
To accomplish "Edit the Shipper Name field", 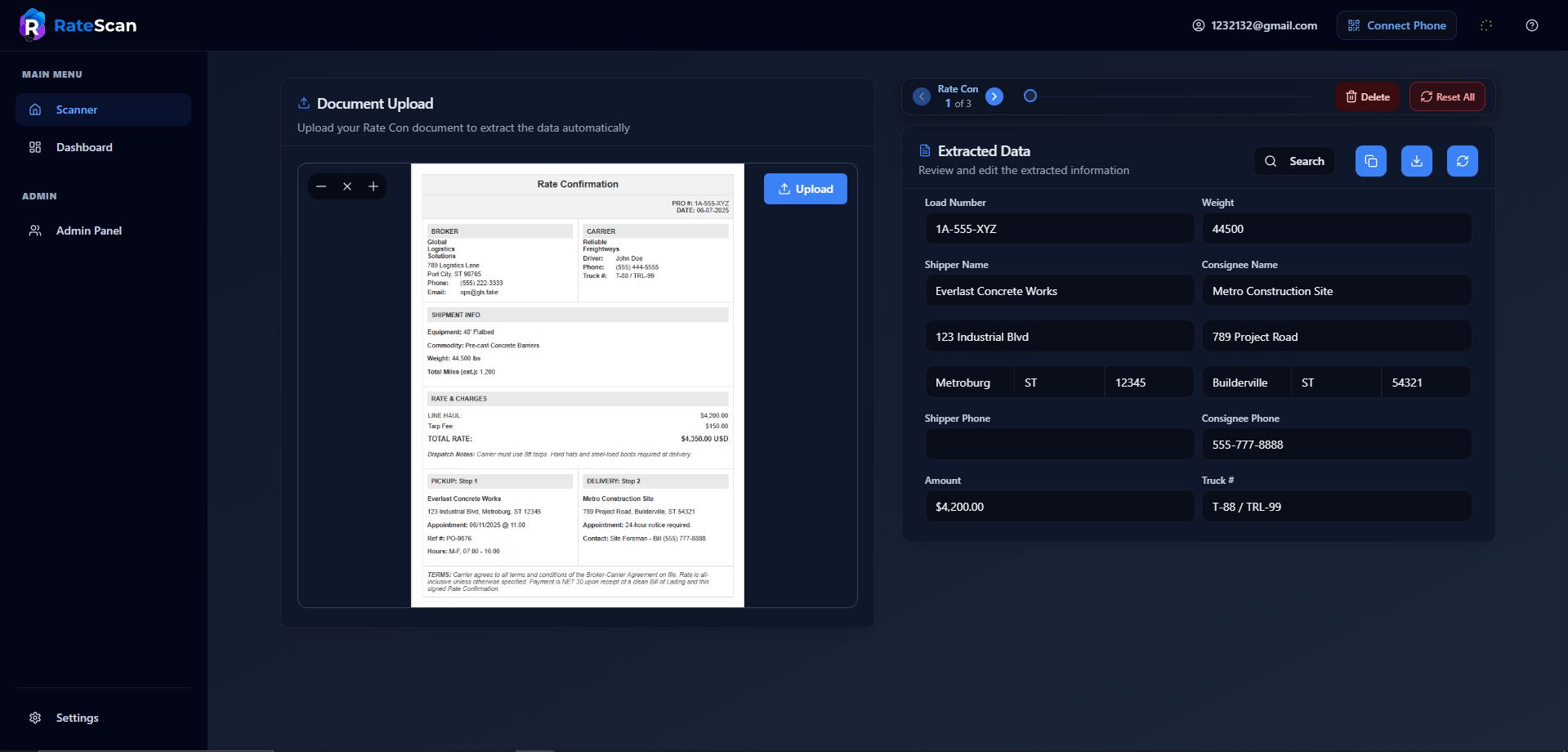I will pyautogui.click(x=1059, y=291).
